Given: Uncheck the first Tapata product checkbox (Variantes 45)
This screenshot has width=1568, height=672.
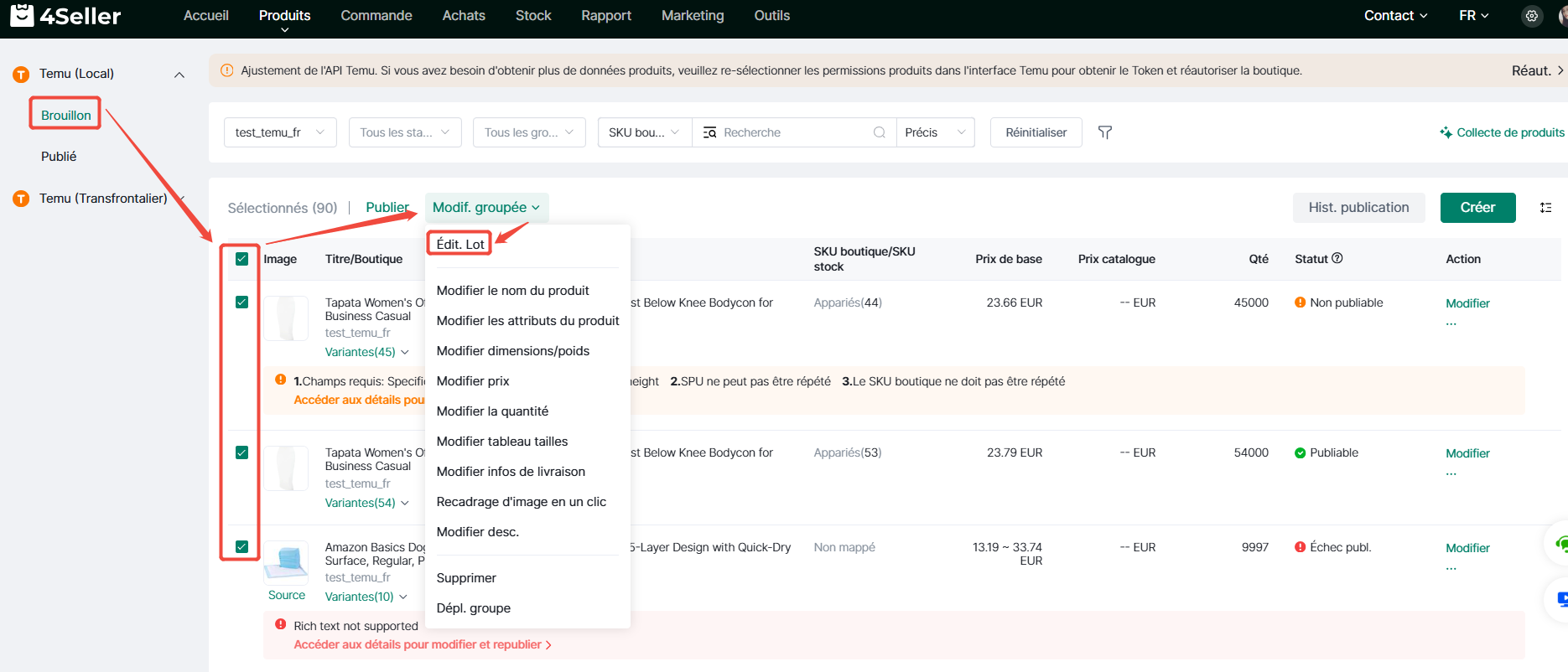Looking at the screenshot, I should click(x=241, y=302).
